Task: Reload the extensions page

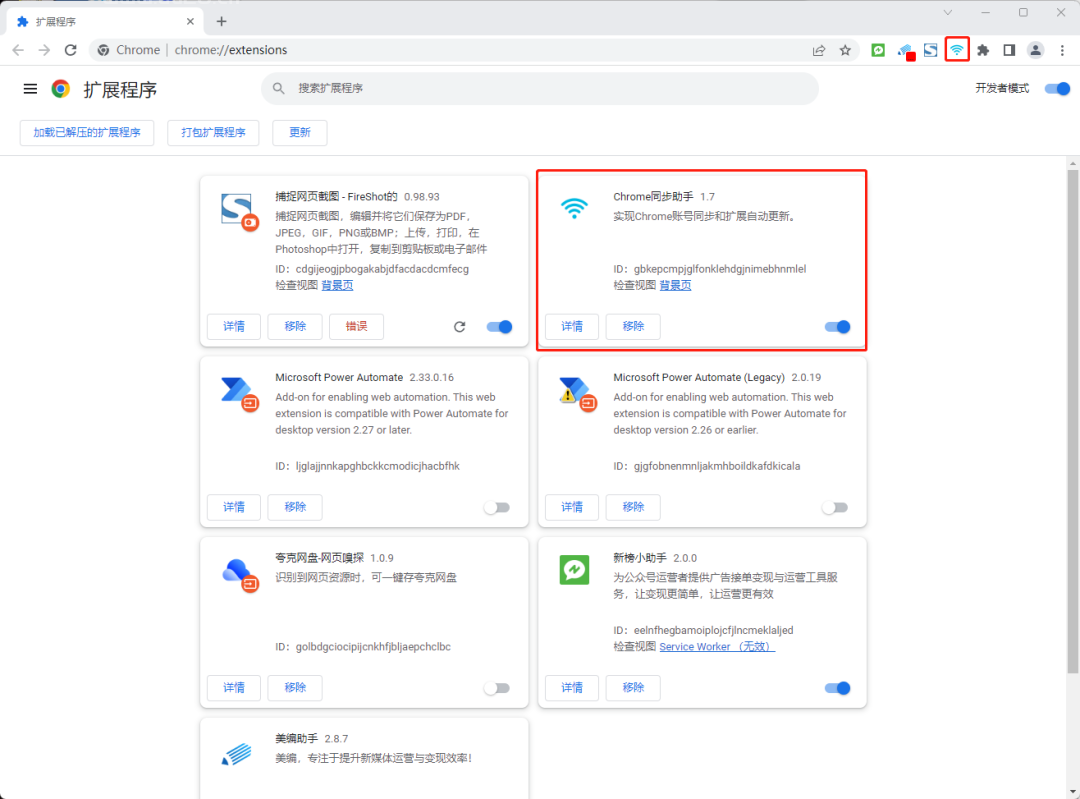Action: (70, 50)
